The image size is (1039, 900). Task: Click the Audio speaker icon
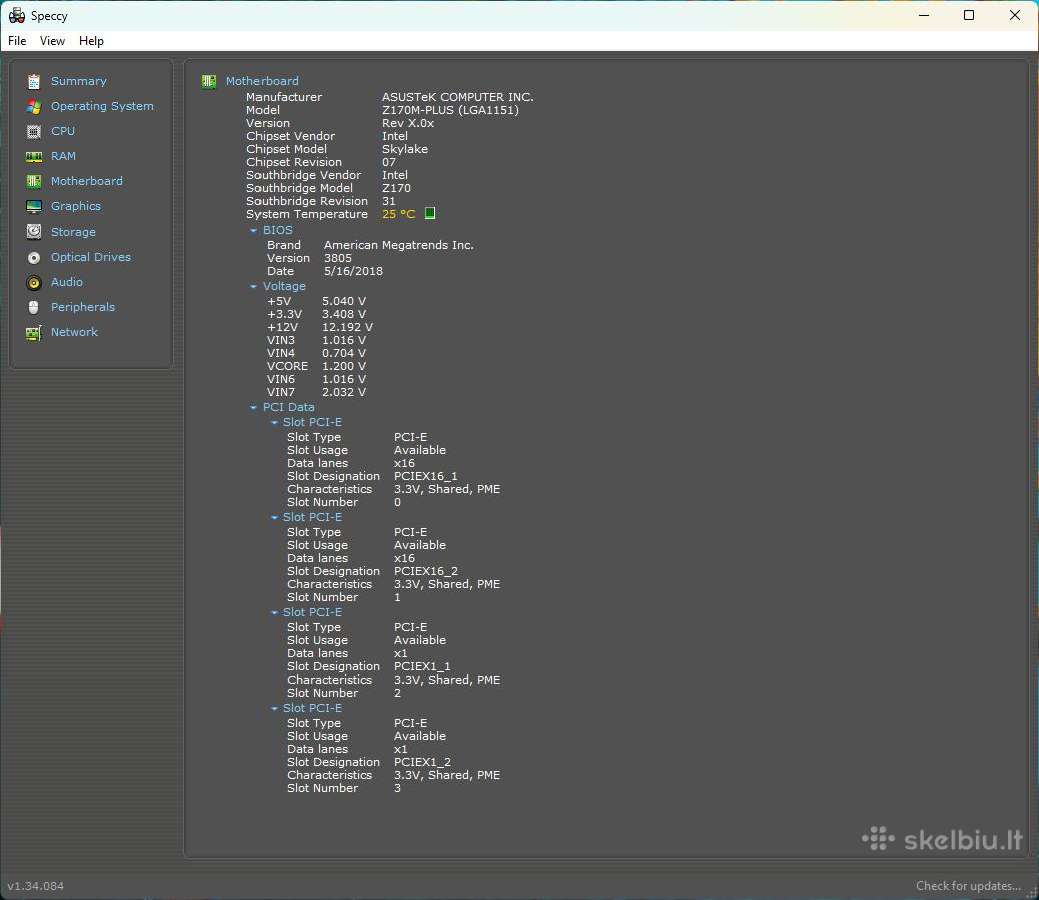pyautogui.click(x=34, y=283)
